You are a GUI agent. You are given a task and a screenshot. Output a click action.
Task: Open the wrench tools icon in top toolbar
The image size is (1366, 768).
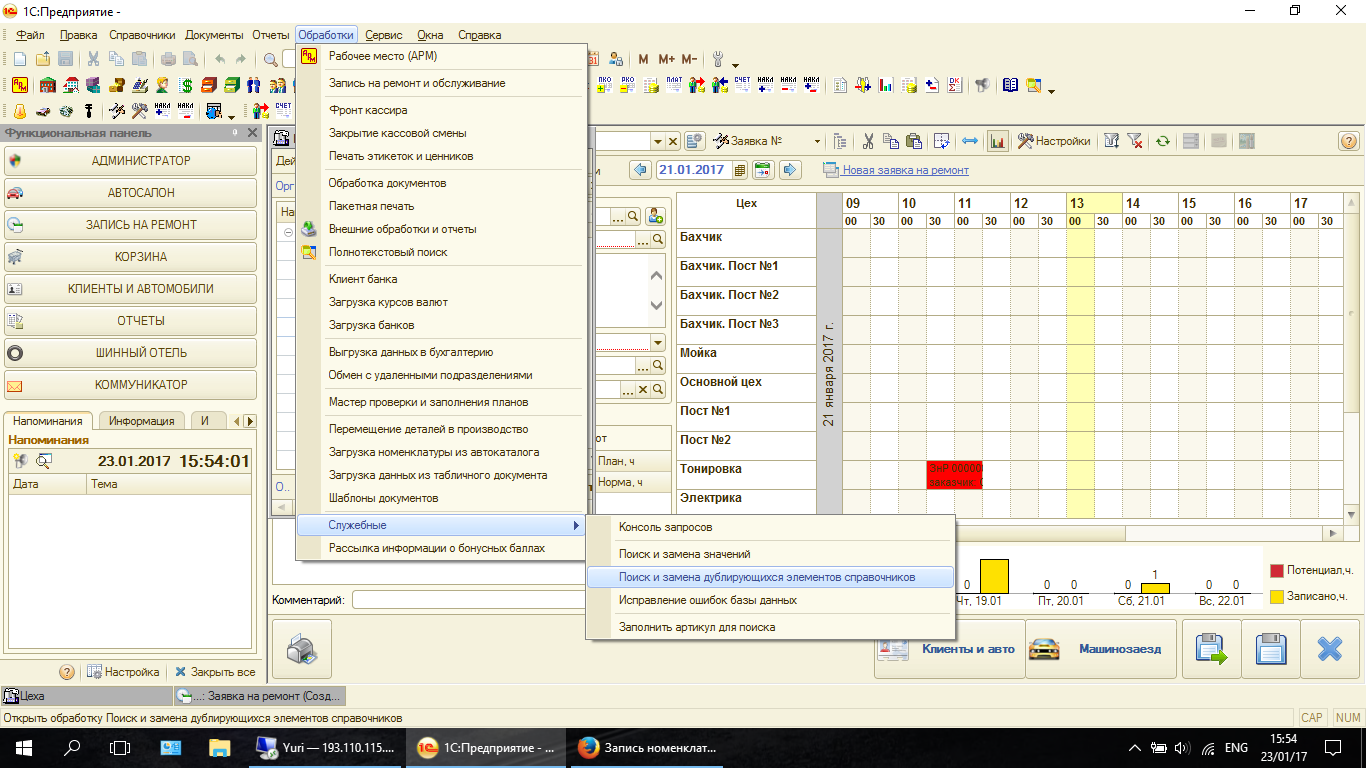pos(719,59)
